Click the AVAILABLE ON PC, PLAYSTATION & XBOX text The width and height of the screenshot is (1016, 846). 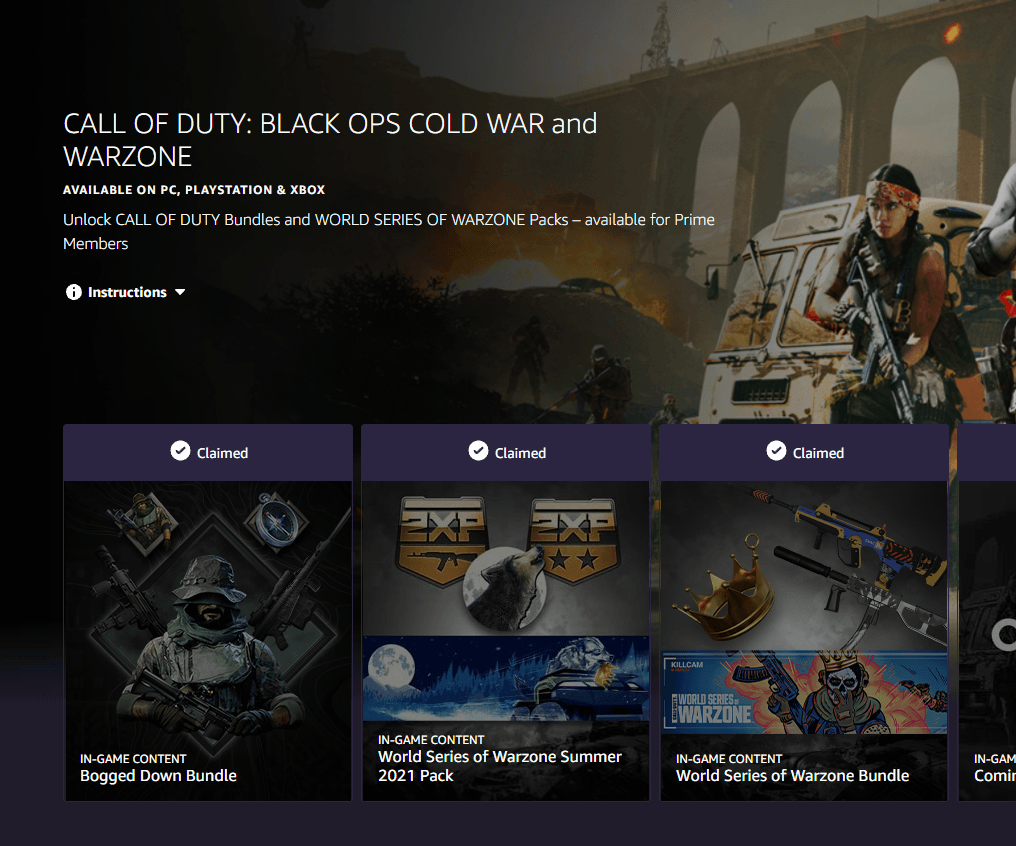pos(194,190)
